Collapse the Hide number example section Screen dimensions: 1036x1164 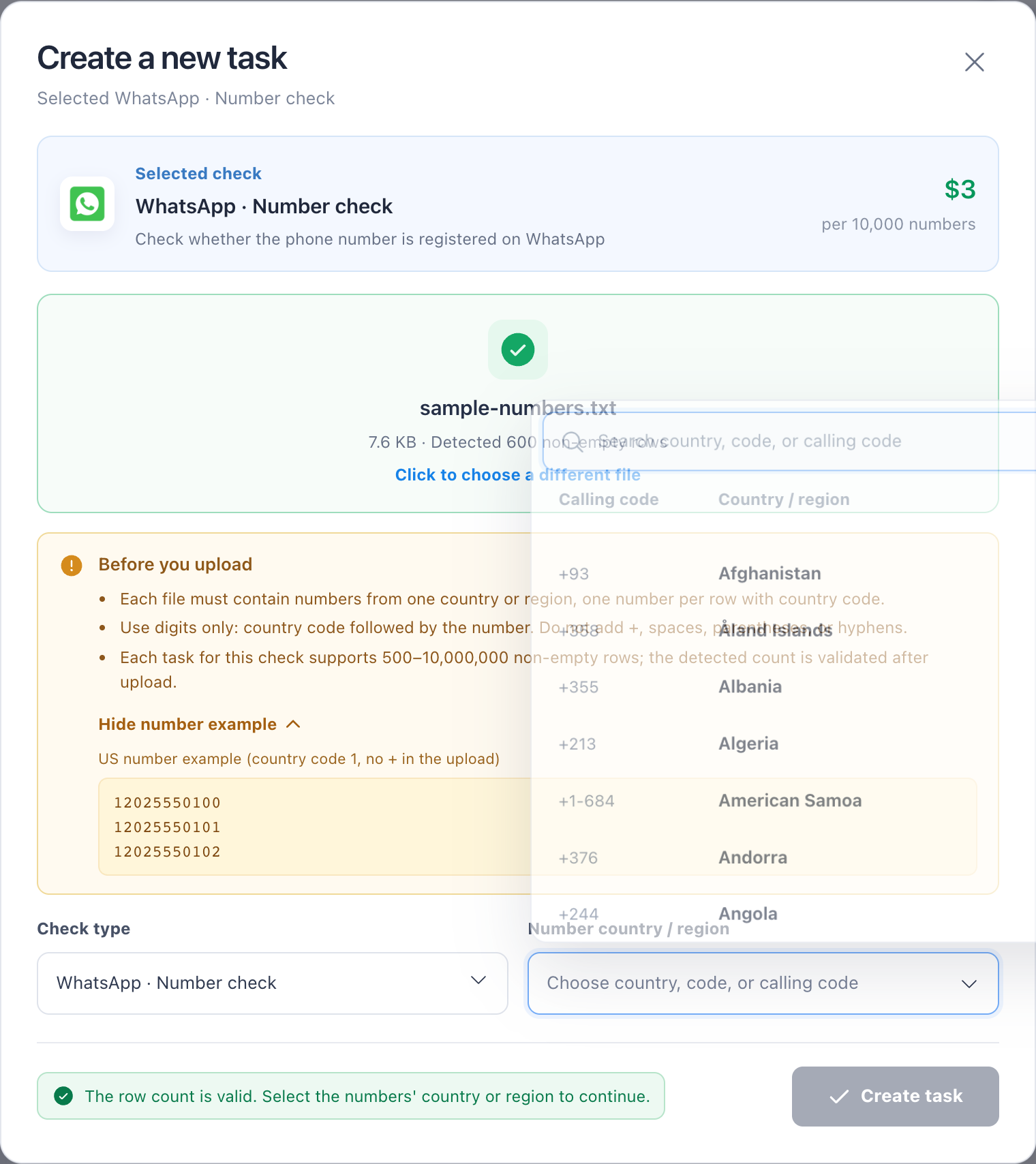pyautogui.click(x=200, y=724)
